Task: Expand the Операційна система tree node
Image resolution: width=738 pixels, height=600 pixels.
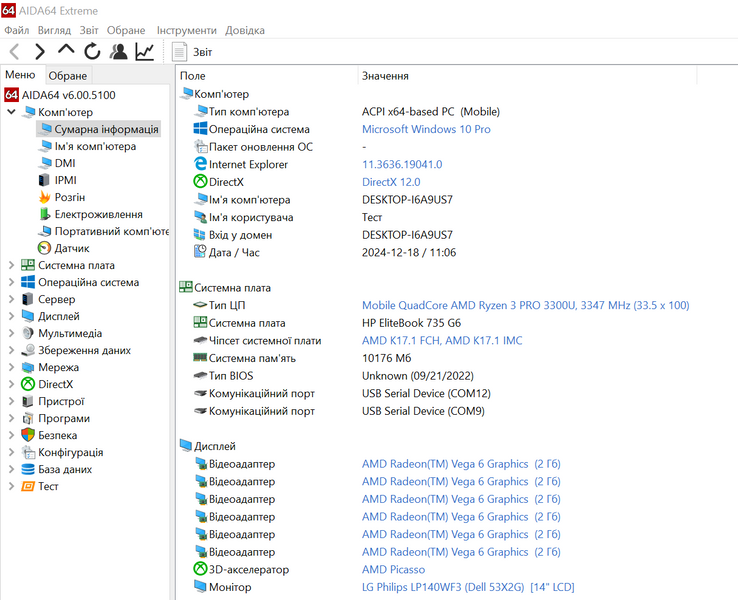Action: pos(11,282)
